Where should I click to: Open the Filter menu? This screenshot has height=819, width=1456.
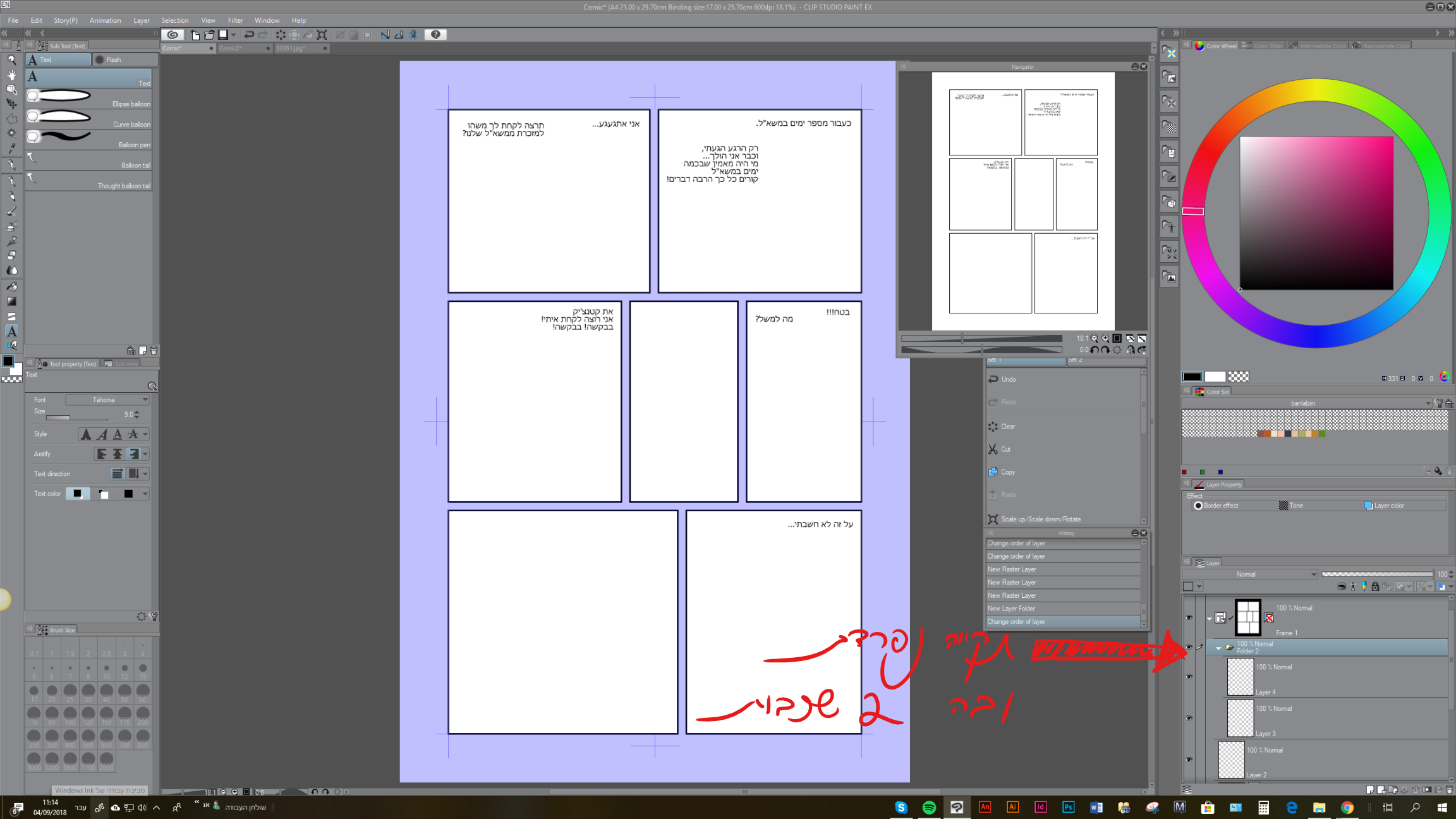coord(235,20)
